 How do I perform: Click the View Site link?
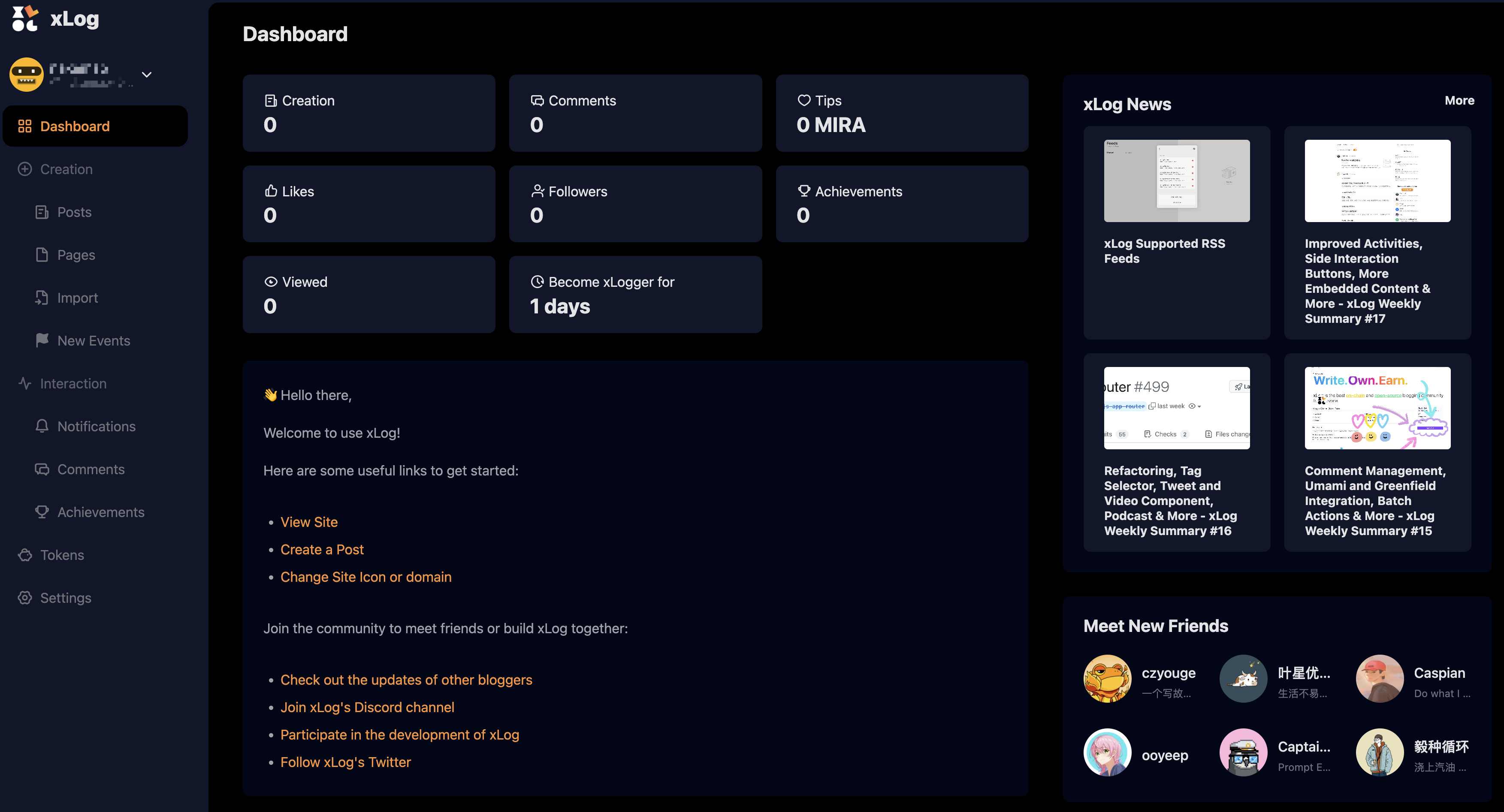(x=308, y=521)
